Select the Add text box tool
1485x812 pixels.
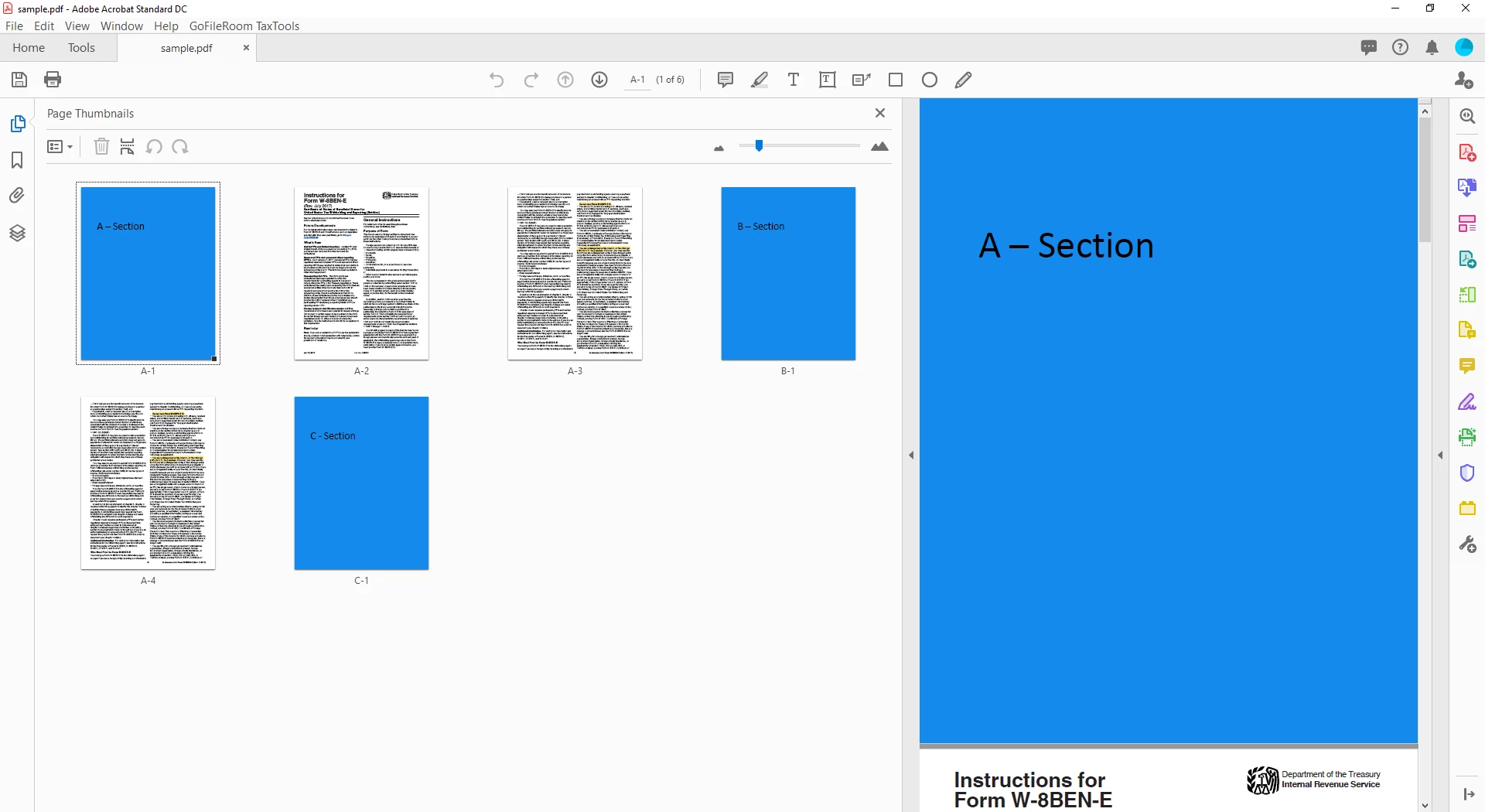click(828, 80)
